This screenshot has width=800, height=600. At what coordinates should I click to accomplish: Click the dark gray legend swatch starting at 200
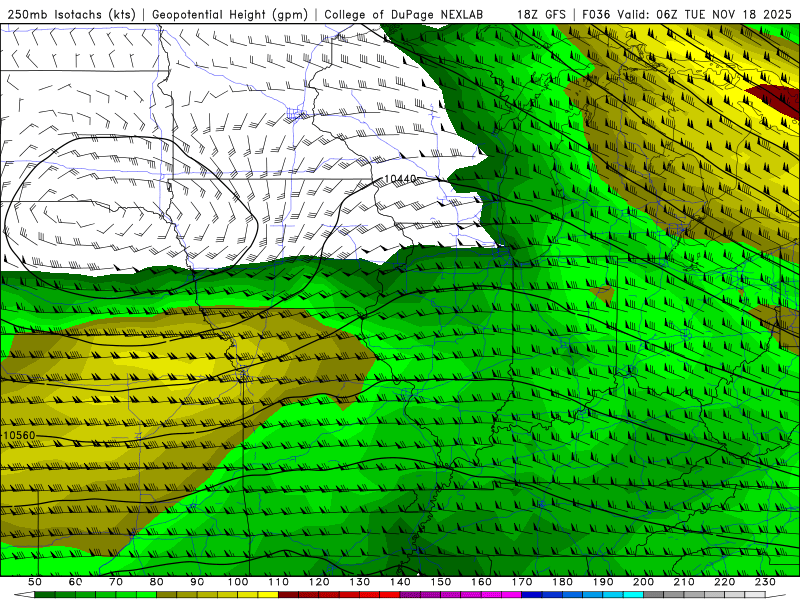tap(654, 595)
